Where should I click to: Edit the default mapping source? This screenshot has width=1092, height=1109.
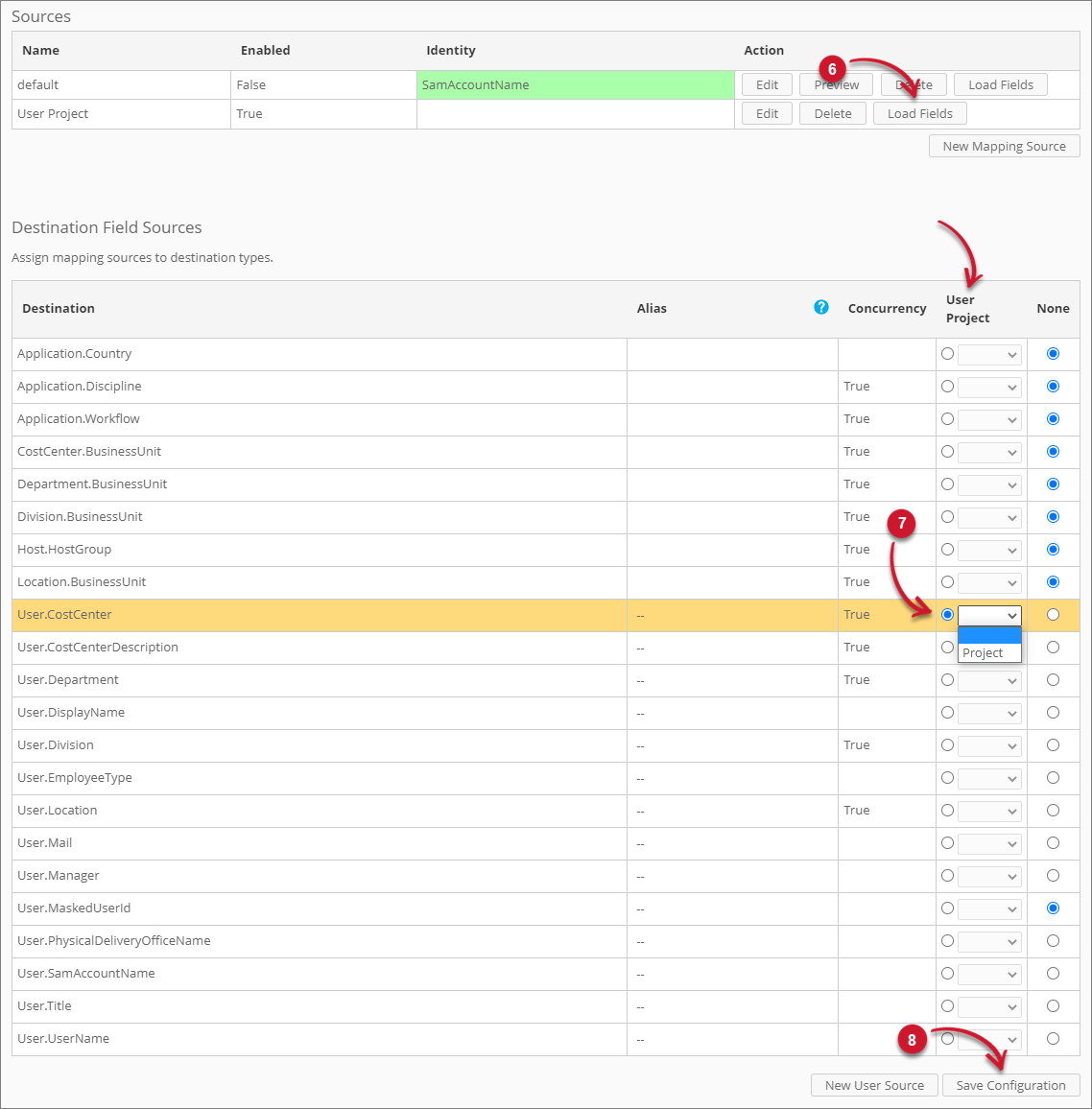coord(766,84)
